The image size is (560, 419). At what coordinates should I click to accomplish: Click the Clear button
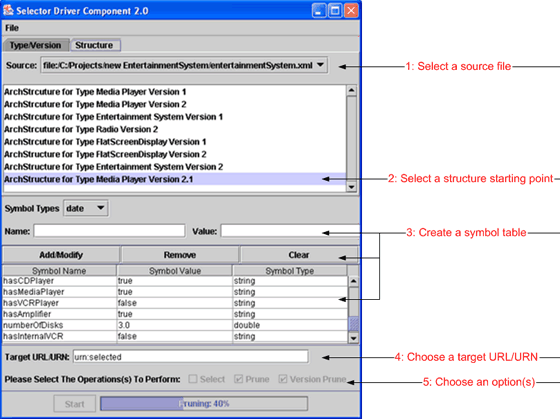pyautogui.click(x=299, y=255)
